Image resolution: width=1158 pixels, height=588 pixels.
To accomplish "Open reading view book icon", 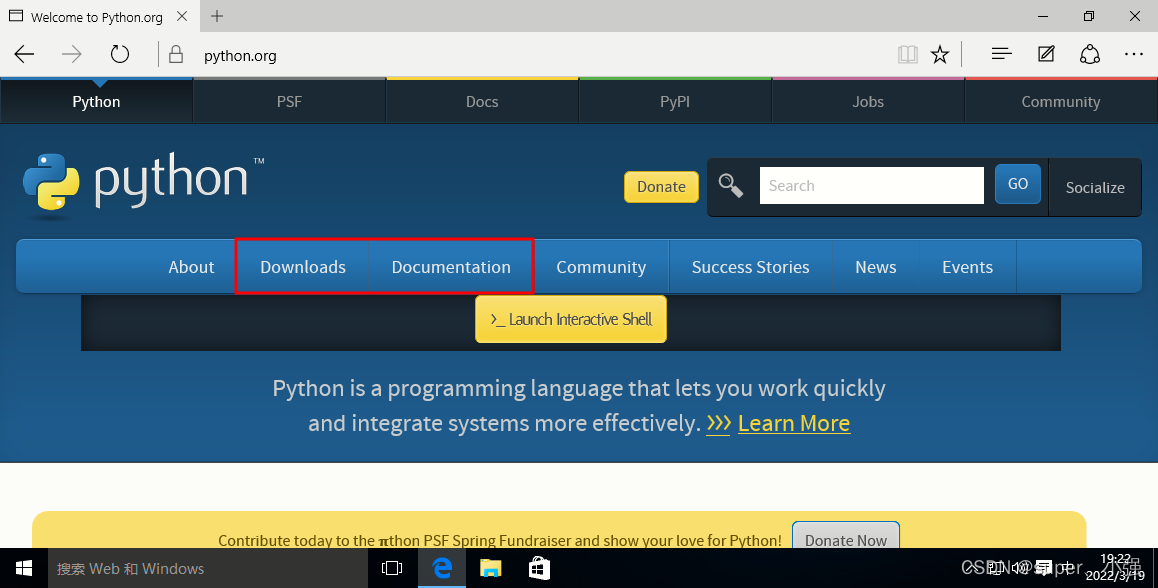I will 908,54.
